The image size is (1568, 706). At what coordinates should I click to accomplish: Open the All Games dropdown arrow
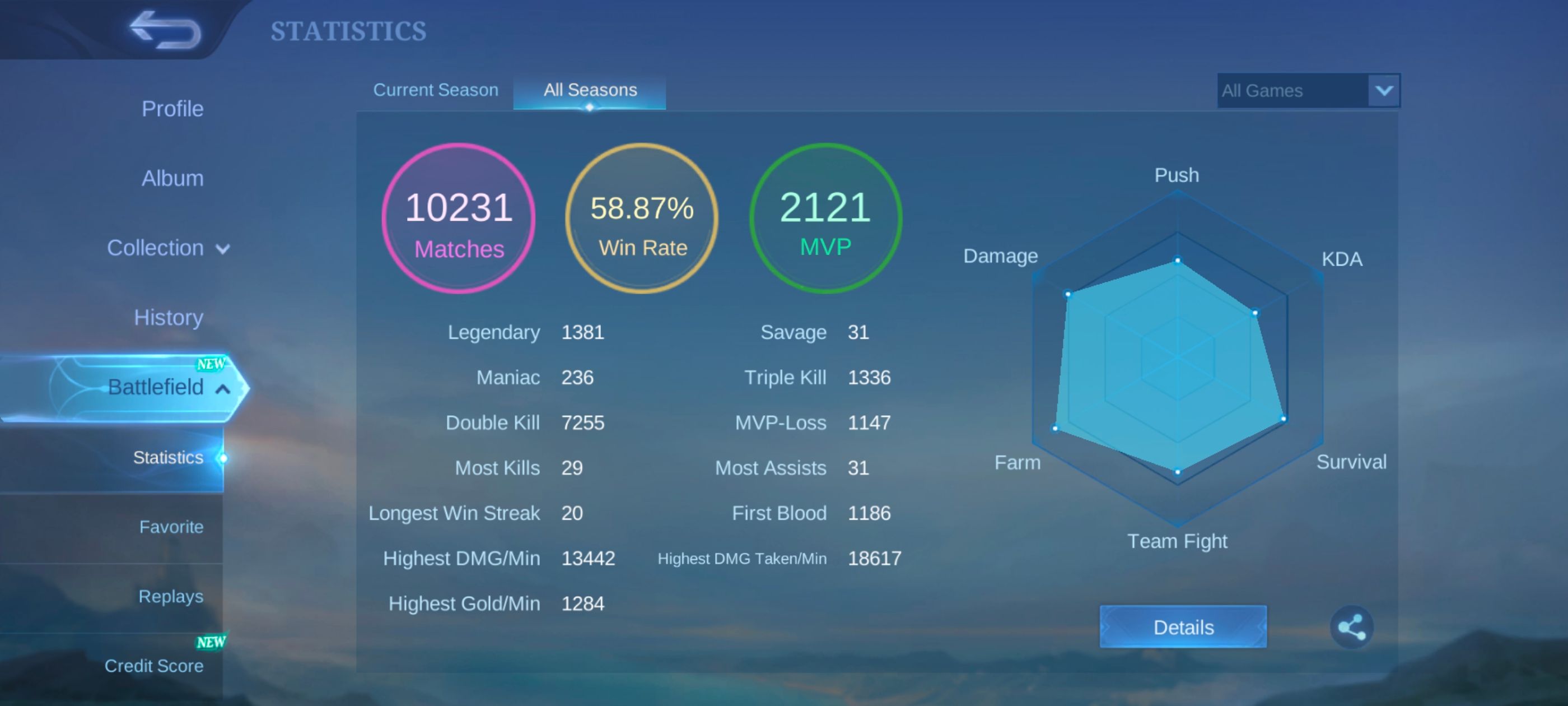[x=1383, y=91]
